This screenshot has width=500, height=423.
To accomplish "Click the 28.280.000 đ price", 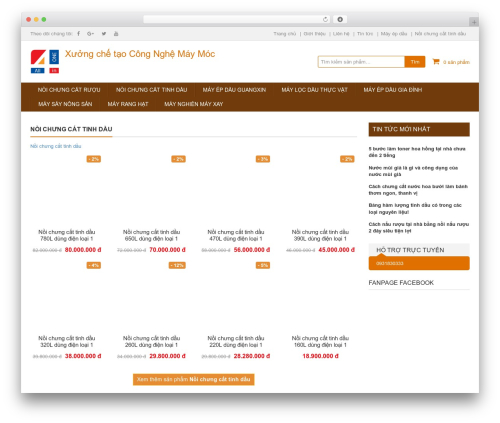I will [x=252, y=356].
